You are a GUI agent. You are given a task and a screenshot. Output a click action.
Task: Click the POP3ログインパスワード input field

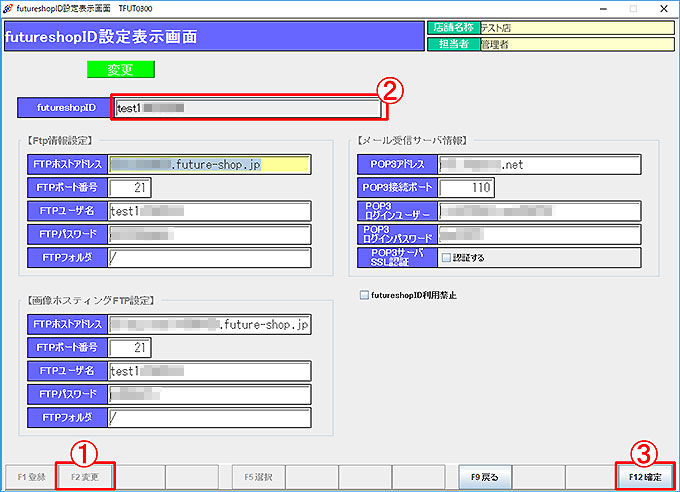(539, 235)
